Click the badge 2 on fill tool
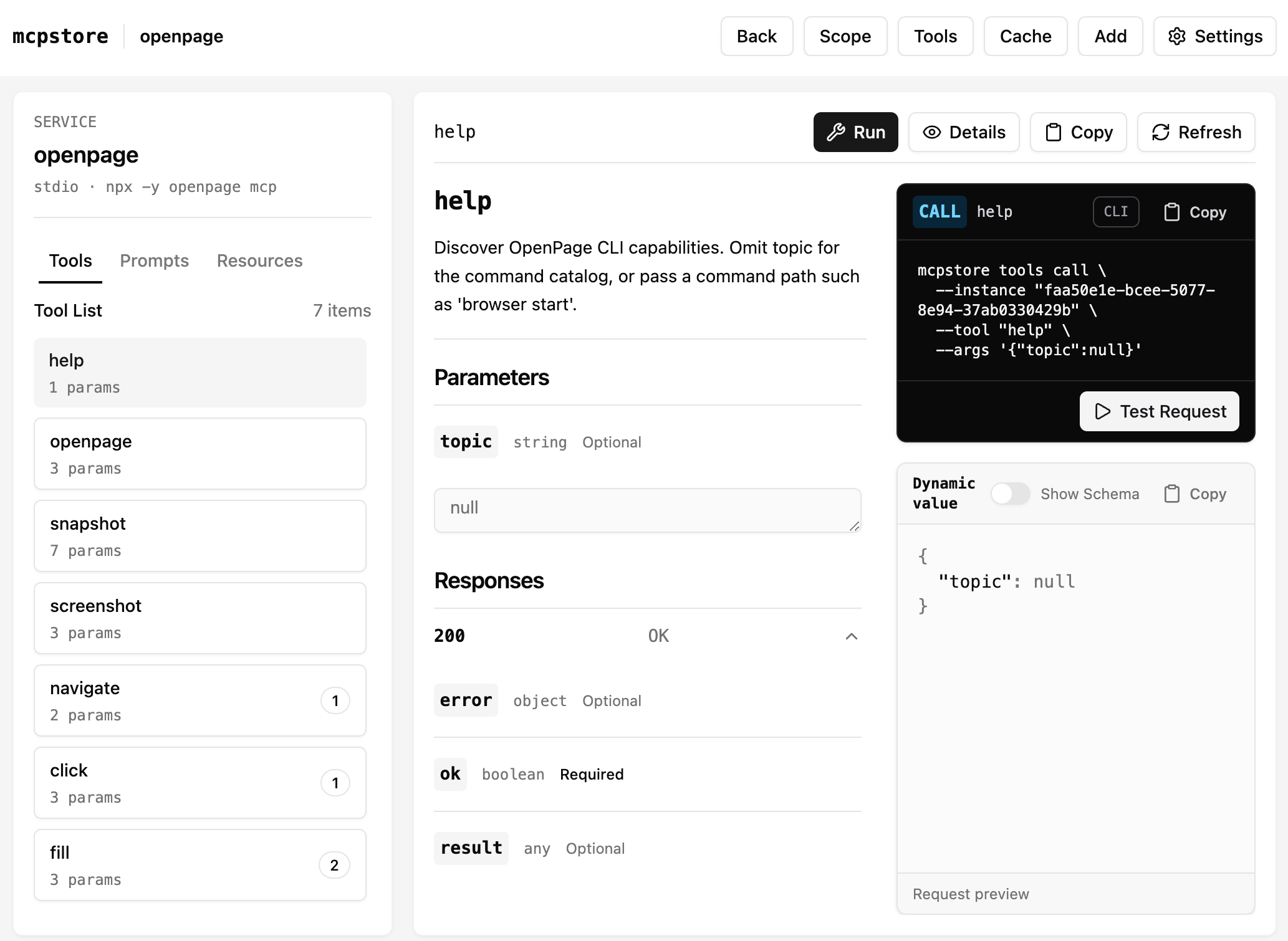1288x941 pixels. 334,865
